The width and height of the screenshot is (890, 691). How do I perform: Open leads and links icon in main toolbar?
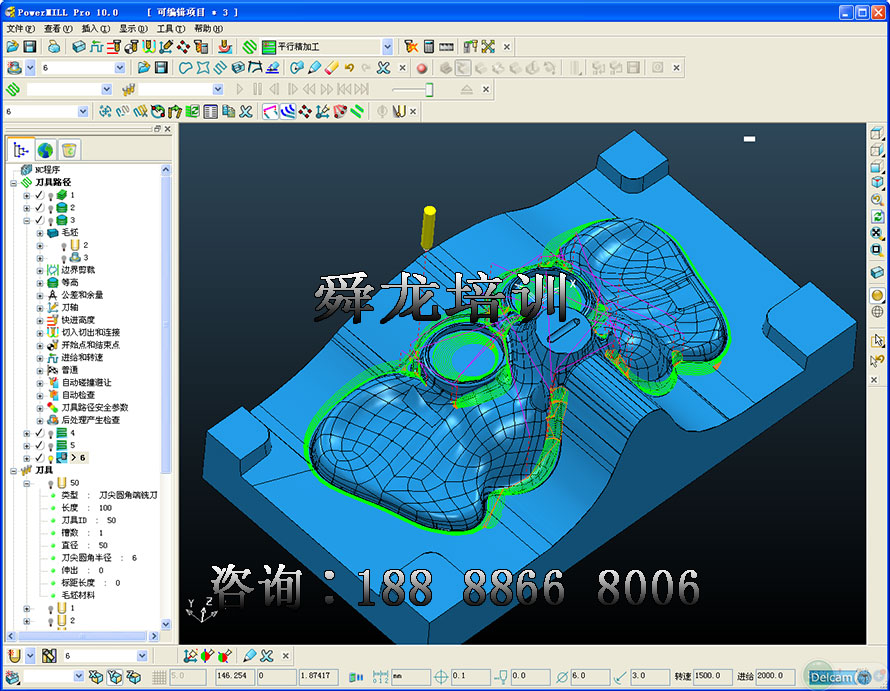click(x=149, y=47)
